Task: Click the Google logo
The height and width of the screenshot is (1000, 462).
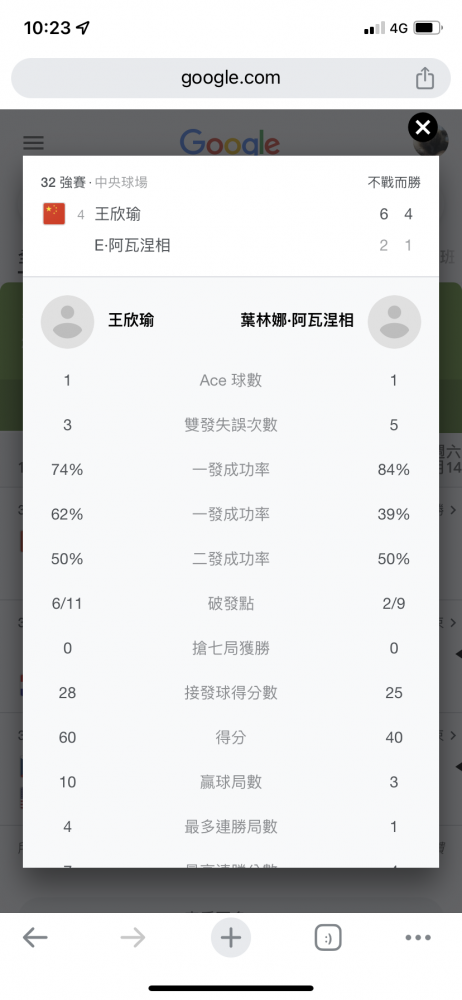Action: click(230, 142)
